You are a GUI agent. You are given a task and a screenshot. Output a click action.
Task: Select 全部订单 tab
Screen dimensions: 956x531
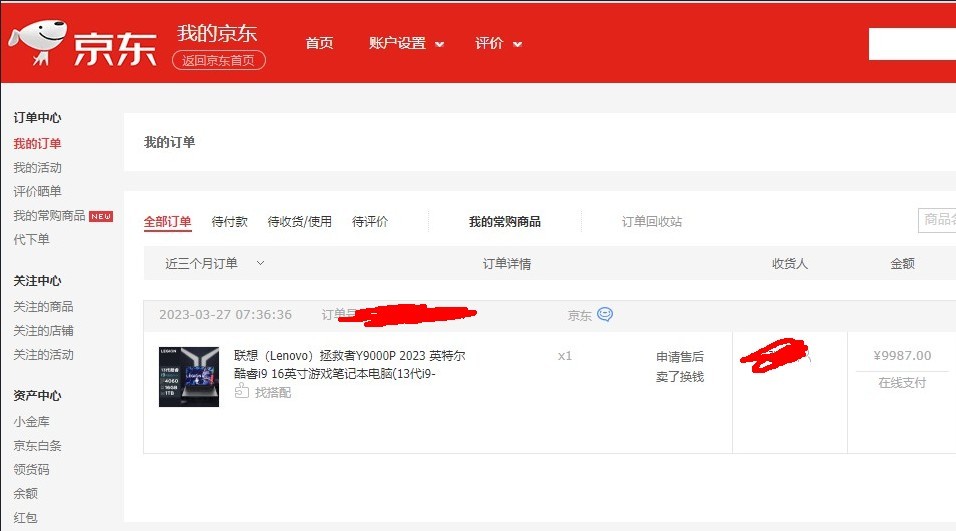[x=168, y=222]
